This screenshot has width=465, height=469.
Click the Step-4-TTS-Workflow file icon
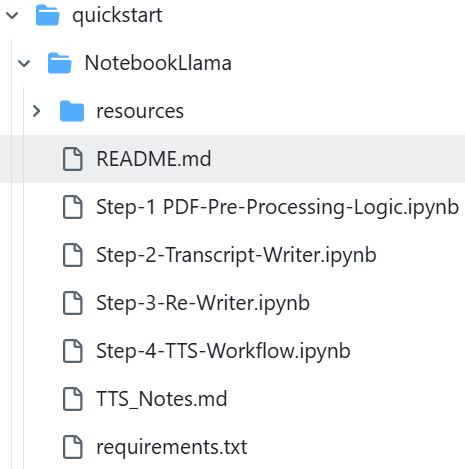[x=73, y=351]
